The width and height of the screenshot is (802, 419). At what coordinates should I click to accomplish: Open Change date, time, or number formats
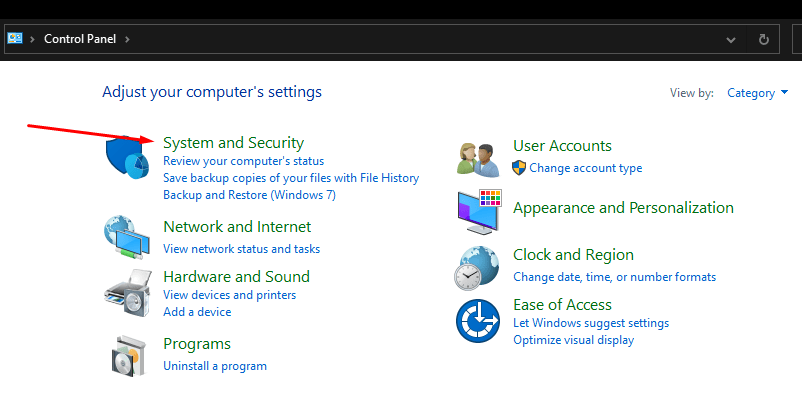pyautogui.click(x=614, y=276)
